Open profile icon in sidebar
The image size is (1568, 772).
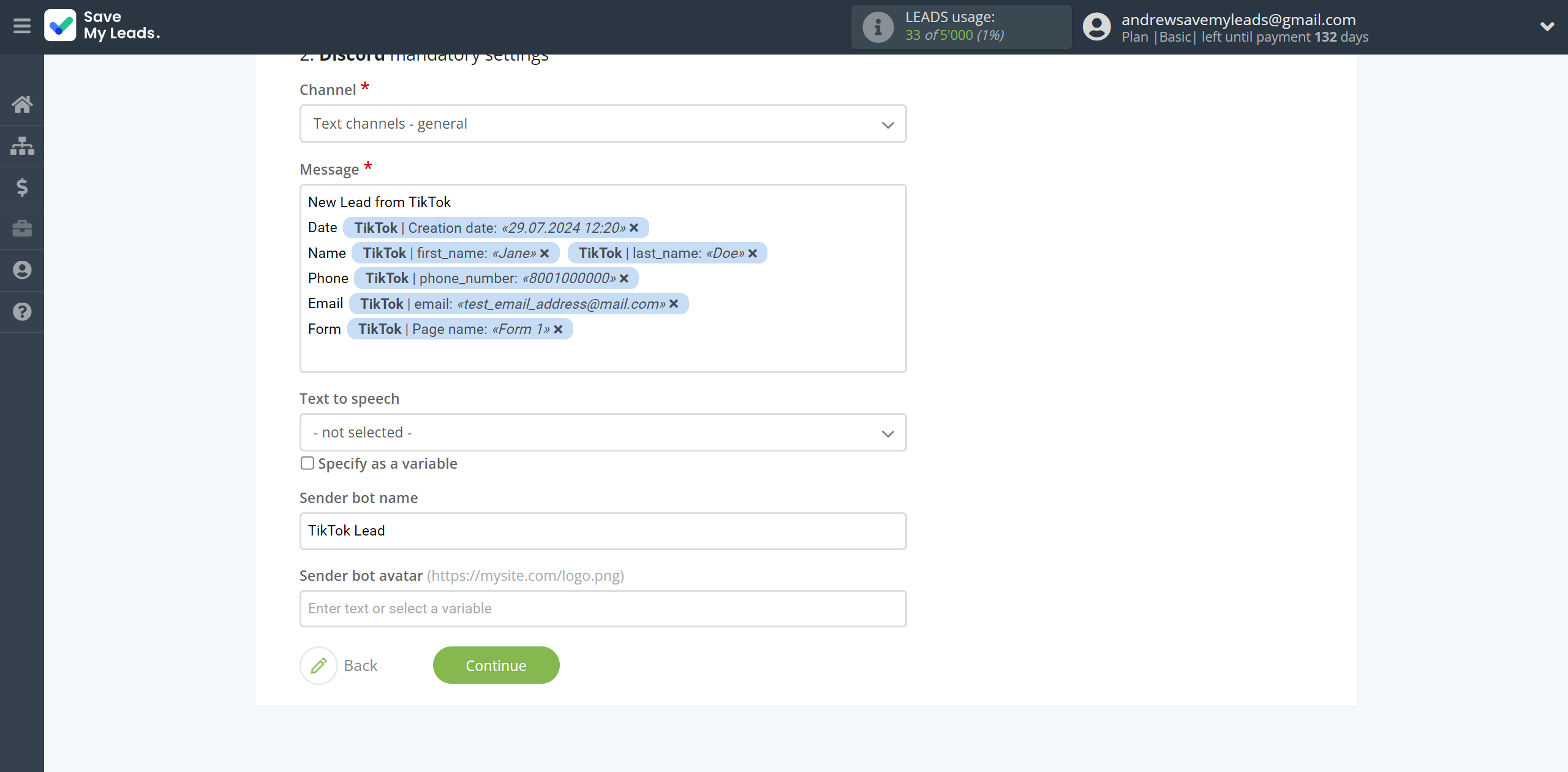[22, 270]
